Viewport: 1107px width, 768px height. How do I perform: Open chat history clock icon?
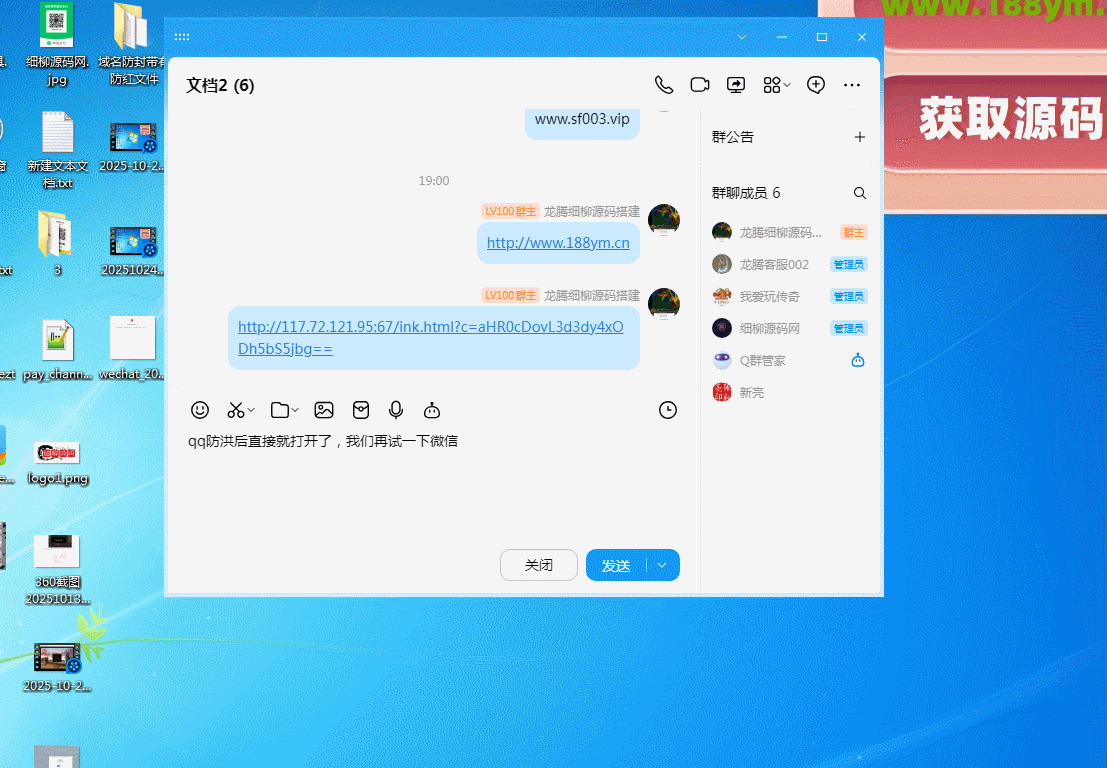pyautogui.click(x=668, y=410)
